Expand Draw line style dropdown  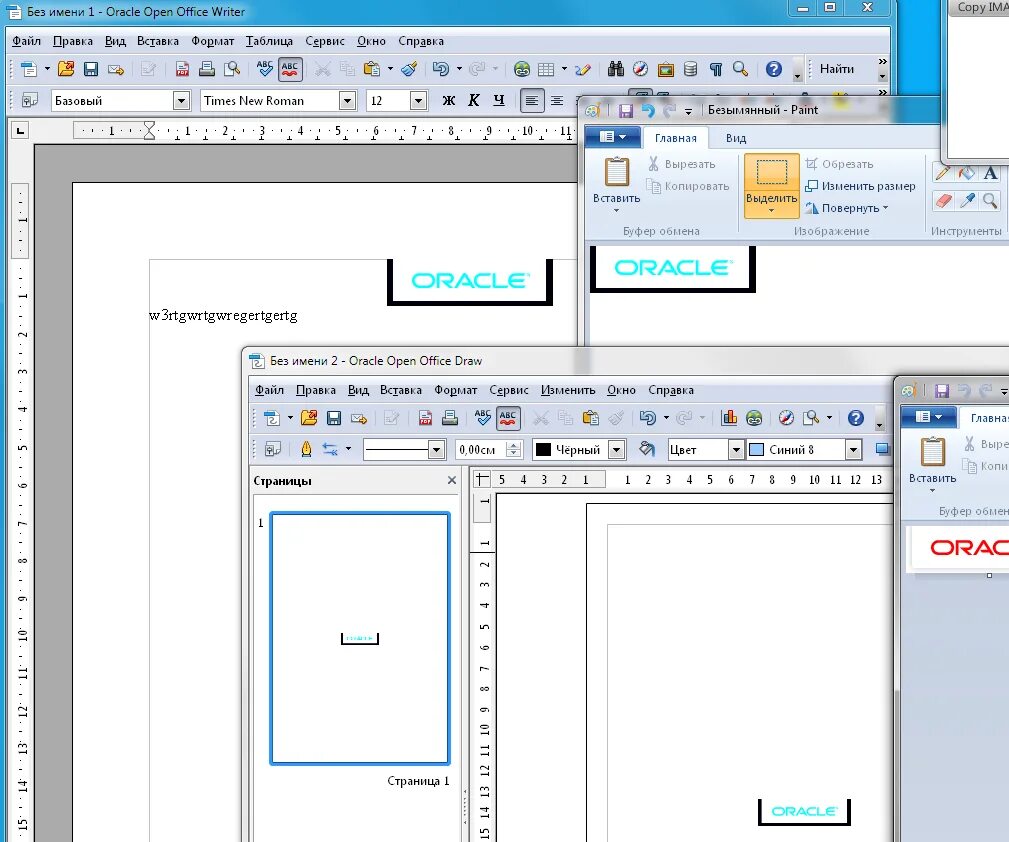(x=436, y=449)
